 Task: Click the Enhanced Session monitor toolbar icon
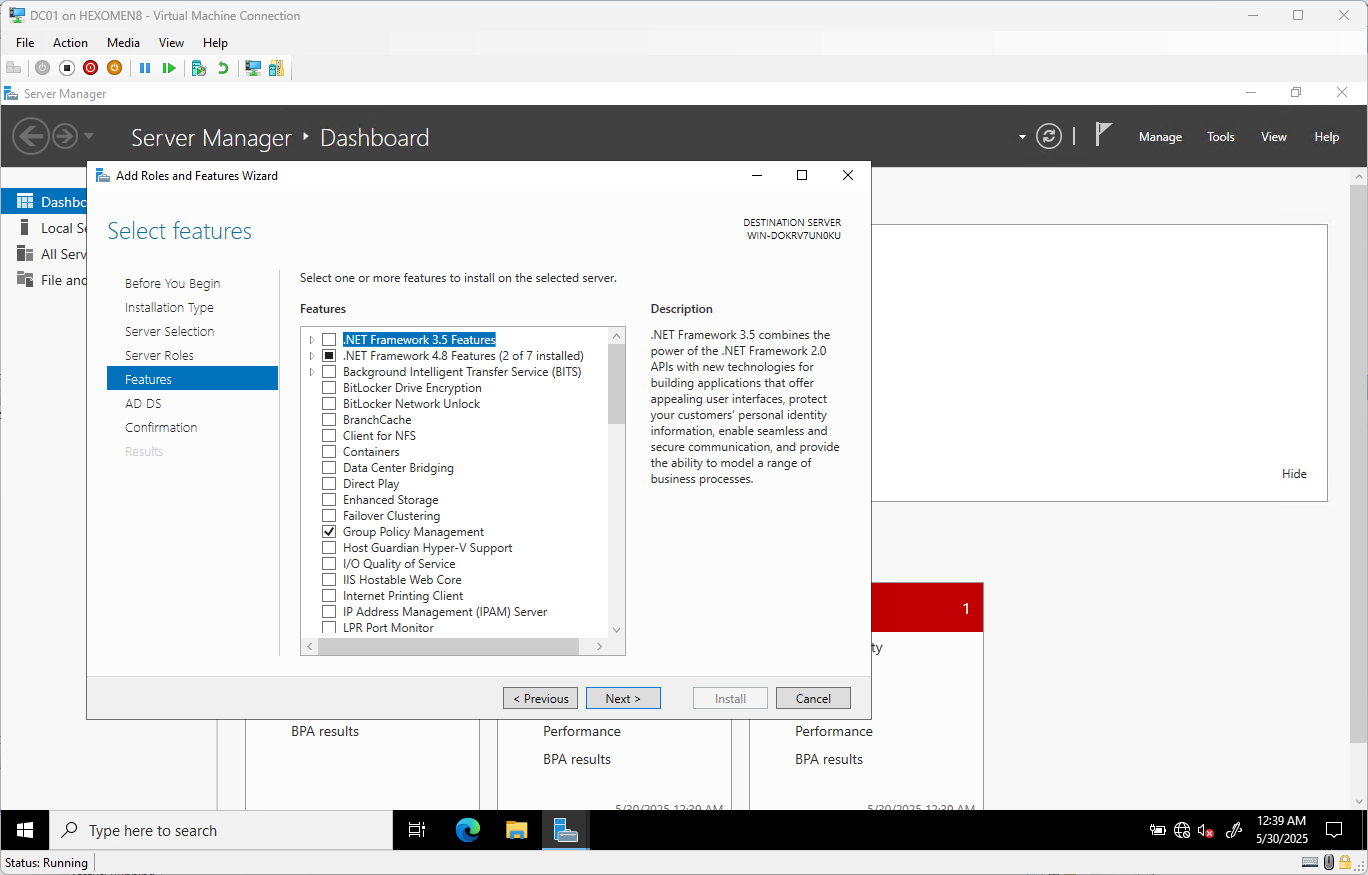(253, 68)
